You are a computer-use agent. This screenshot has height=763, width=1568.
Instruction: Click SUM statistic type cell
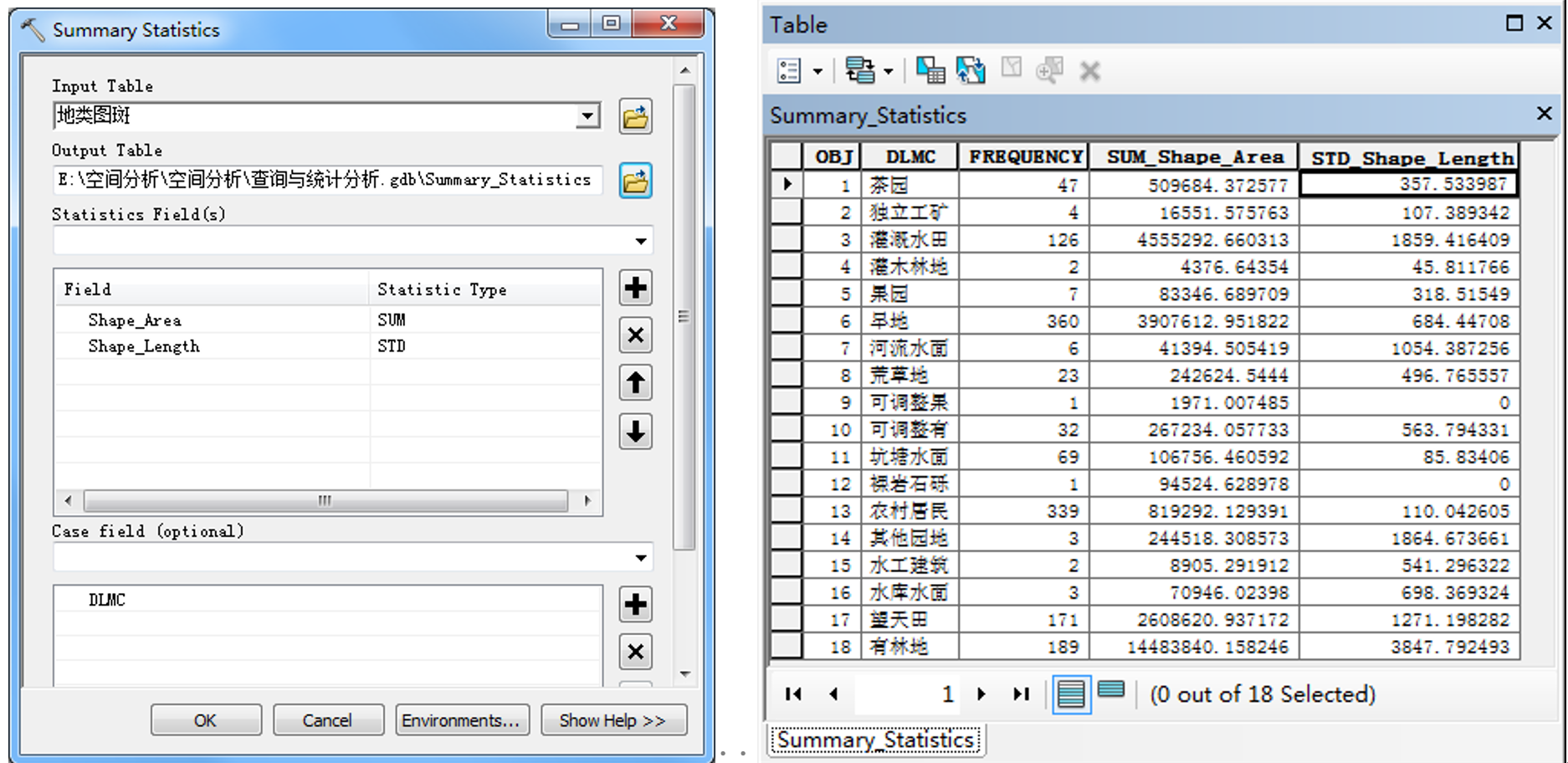[392, 320]
